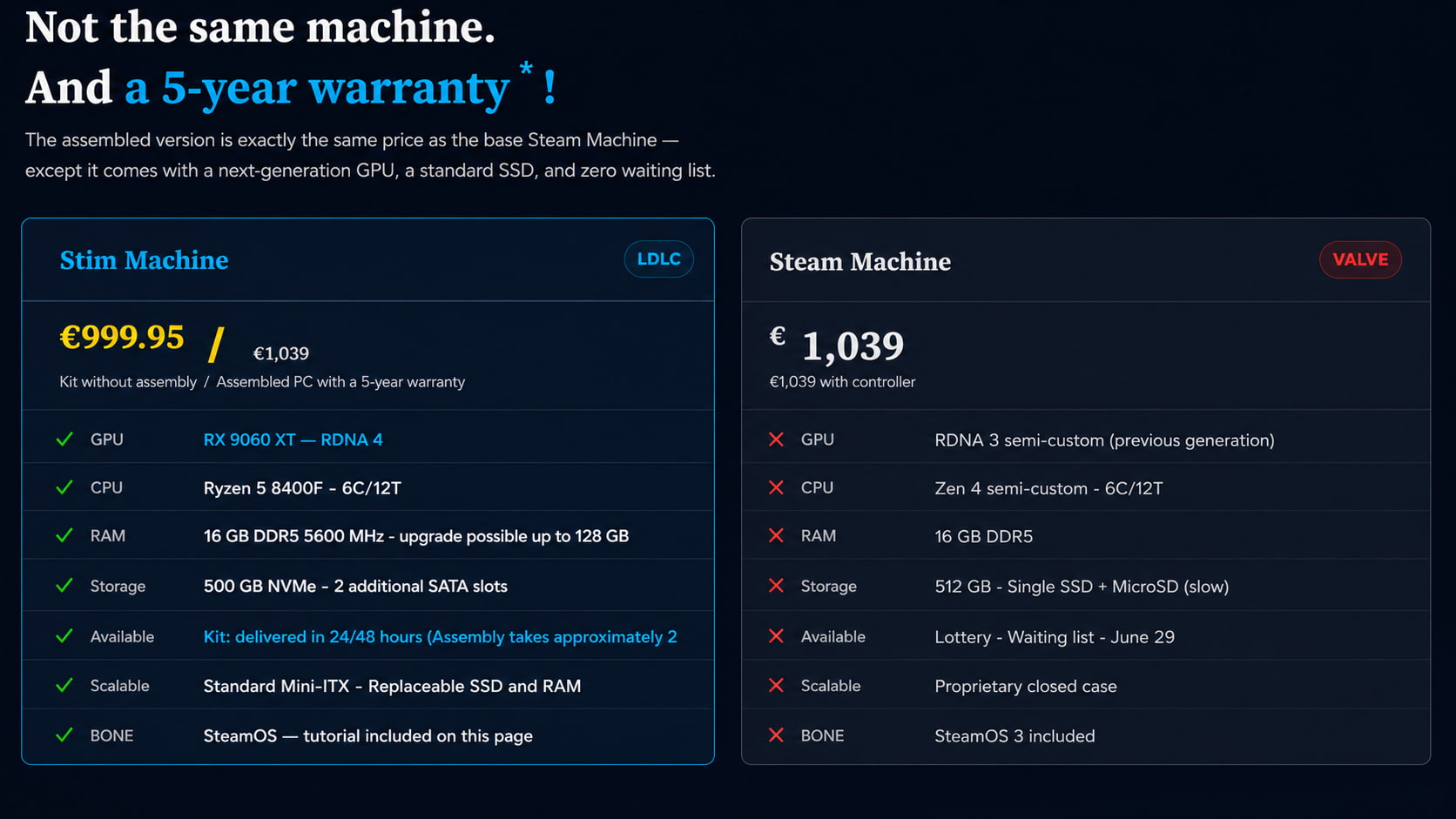Viewport: 1456px width, 819px height.
Task: Click the large € 1,039 Steam Machine price
Action: [x=837, y=345]
